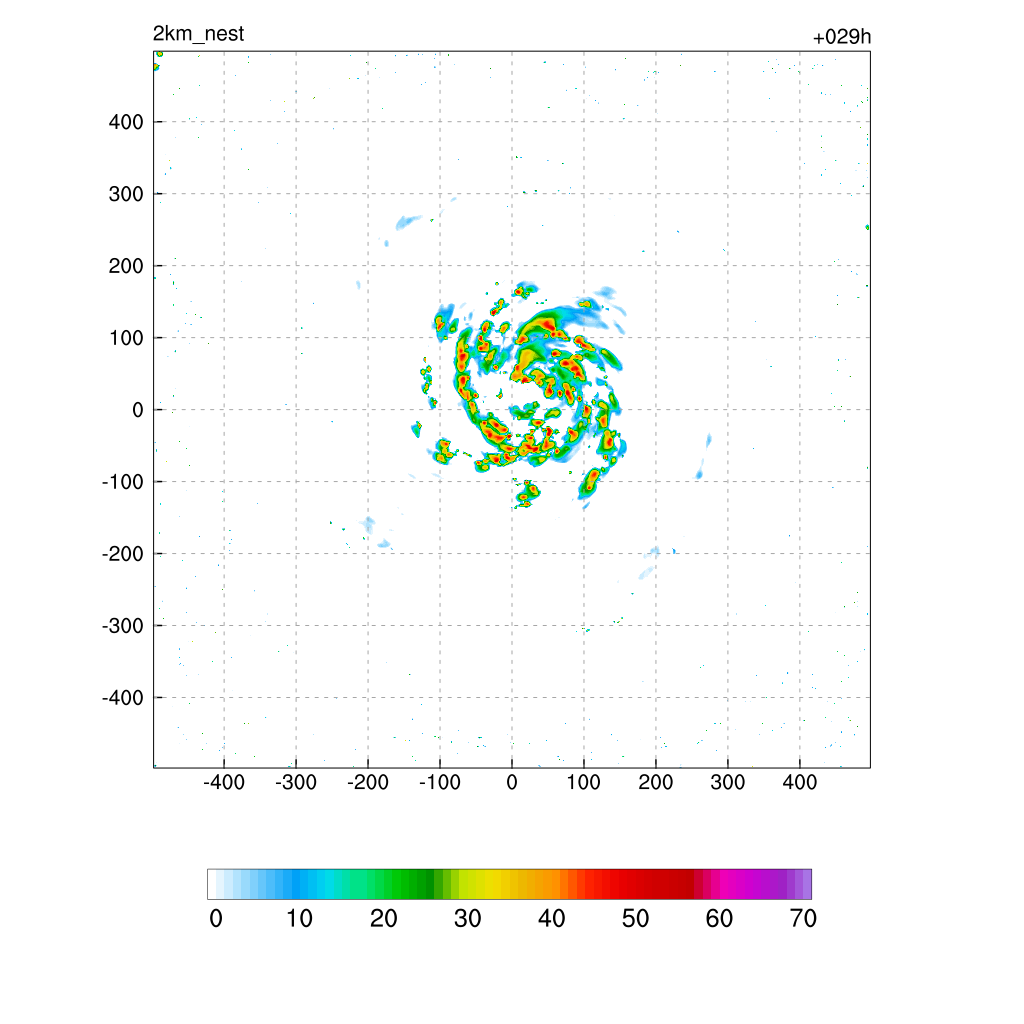Screen dimensions: 1024x1024
Task: Click the colorbar label '10'
Action: [300, 919]
